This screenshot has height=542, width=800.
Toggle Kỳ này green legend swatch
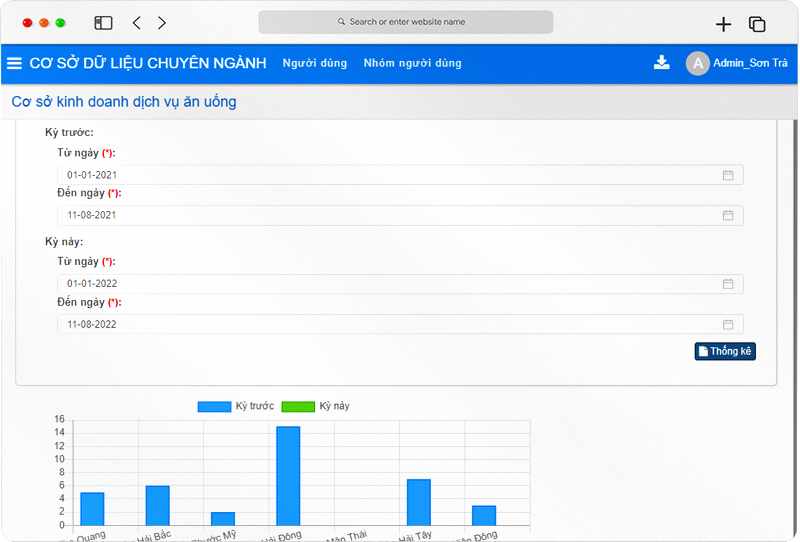point(298,407)
